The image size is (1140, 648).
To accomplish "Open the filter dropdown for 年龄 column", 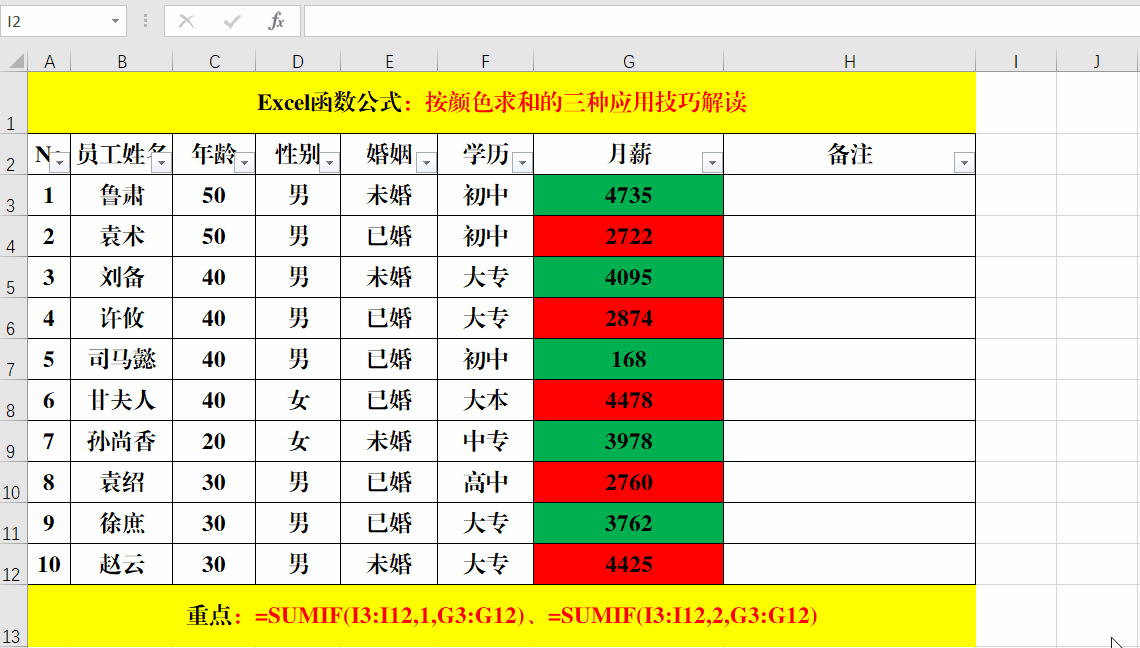I will tap(244, 163).
